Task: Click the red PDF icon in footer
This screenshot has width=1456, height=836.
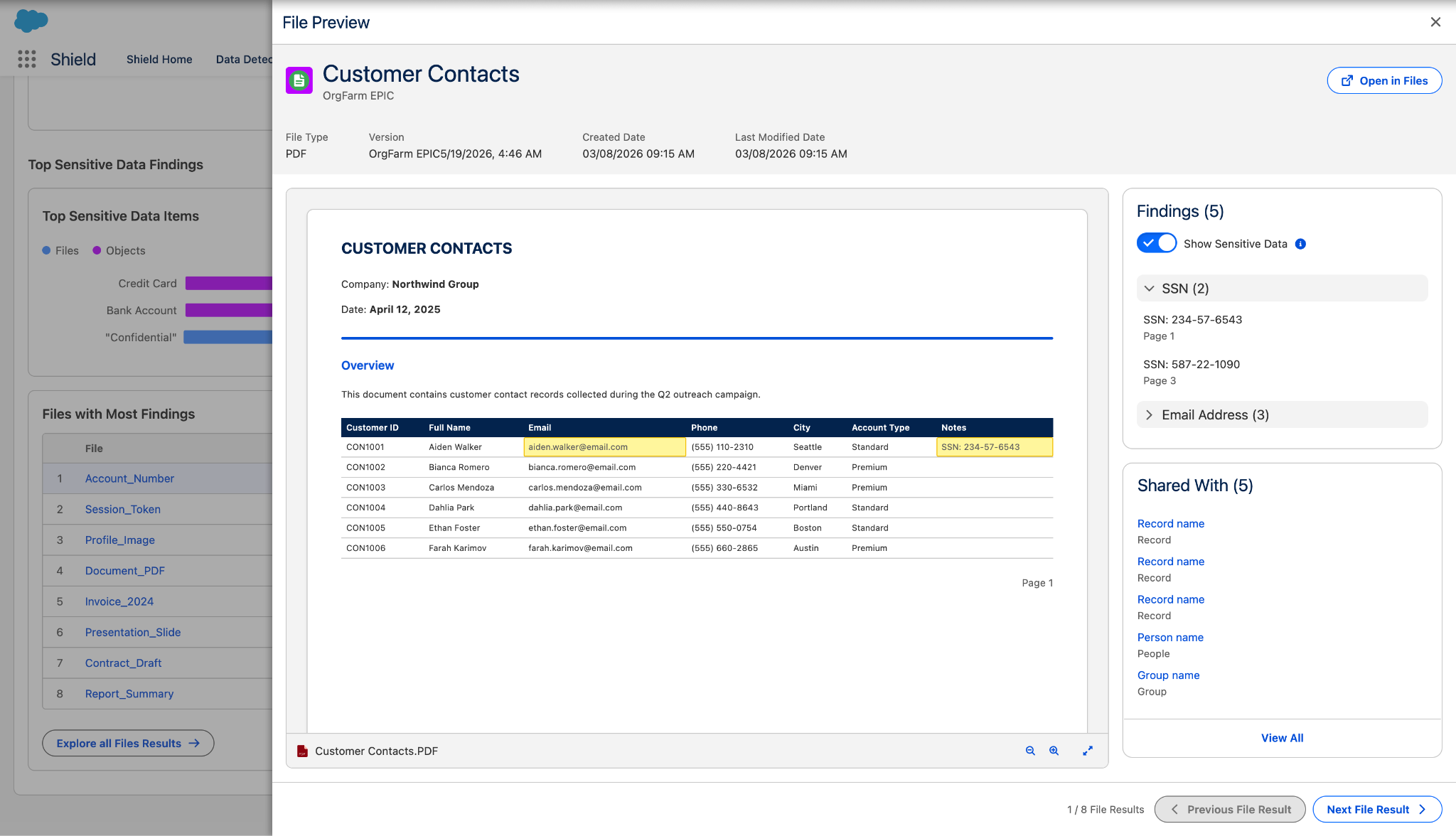Action: (302, 751)
